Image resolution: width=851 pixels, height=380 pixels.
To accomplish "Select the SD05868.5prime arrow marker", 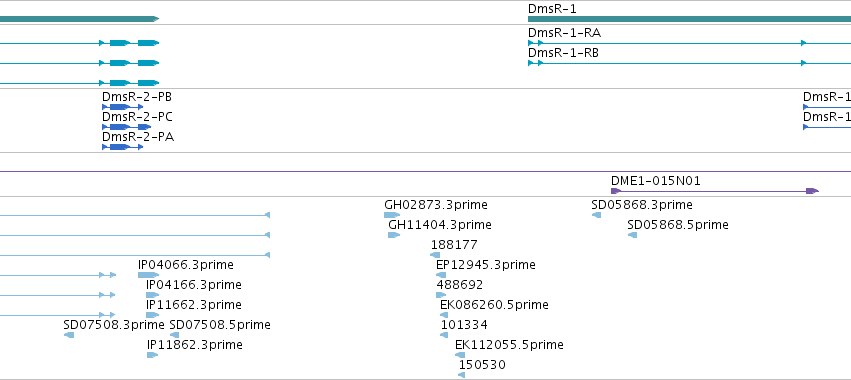I will click(632, 235).
